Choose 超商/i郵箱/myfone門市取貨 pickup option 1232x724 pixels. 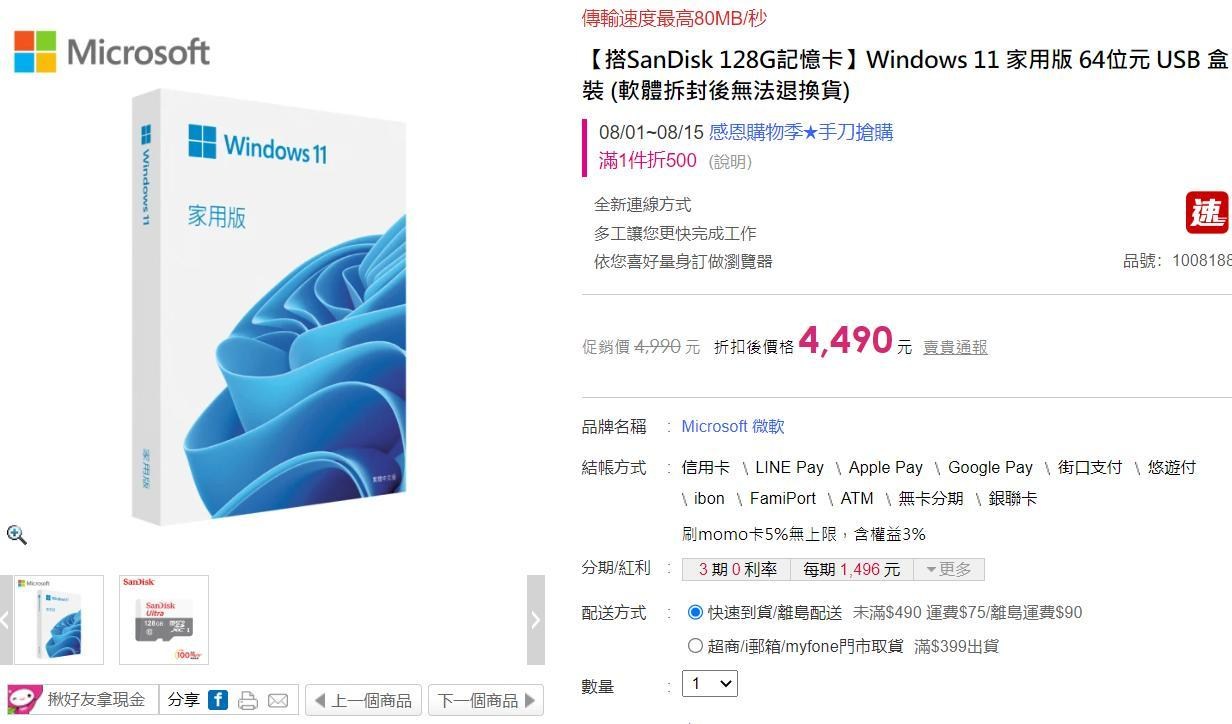coord(695,645)
